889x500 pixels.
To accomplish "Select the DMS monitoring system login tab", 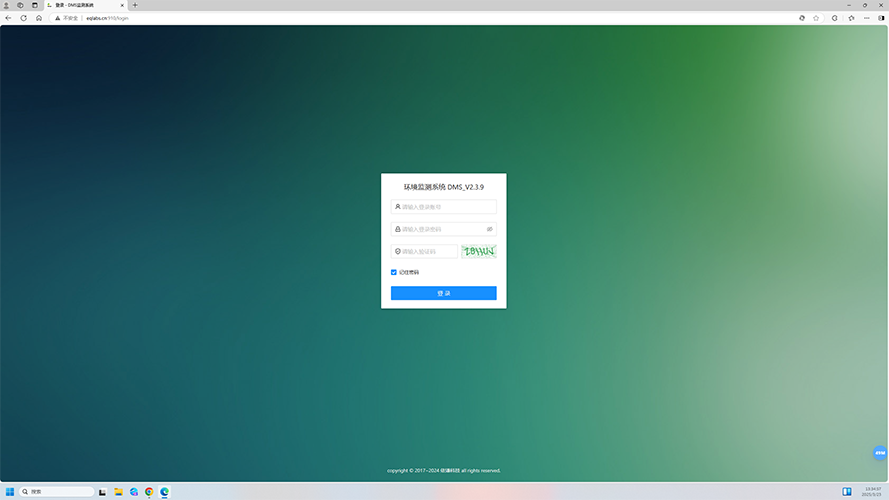I will [x=80, y=5].
